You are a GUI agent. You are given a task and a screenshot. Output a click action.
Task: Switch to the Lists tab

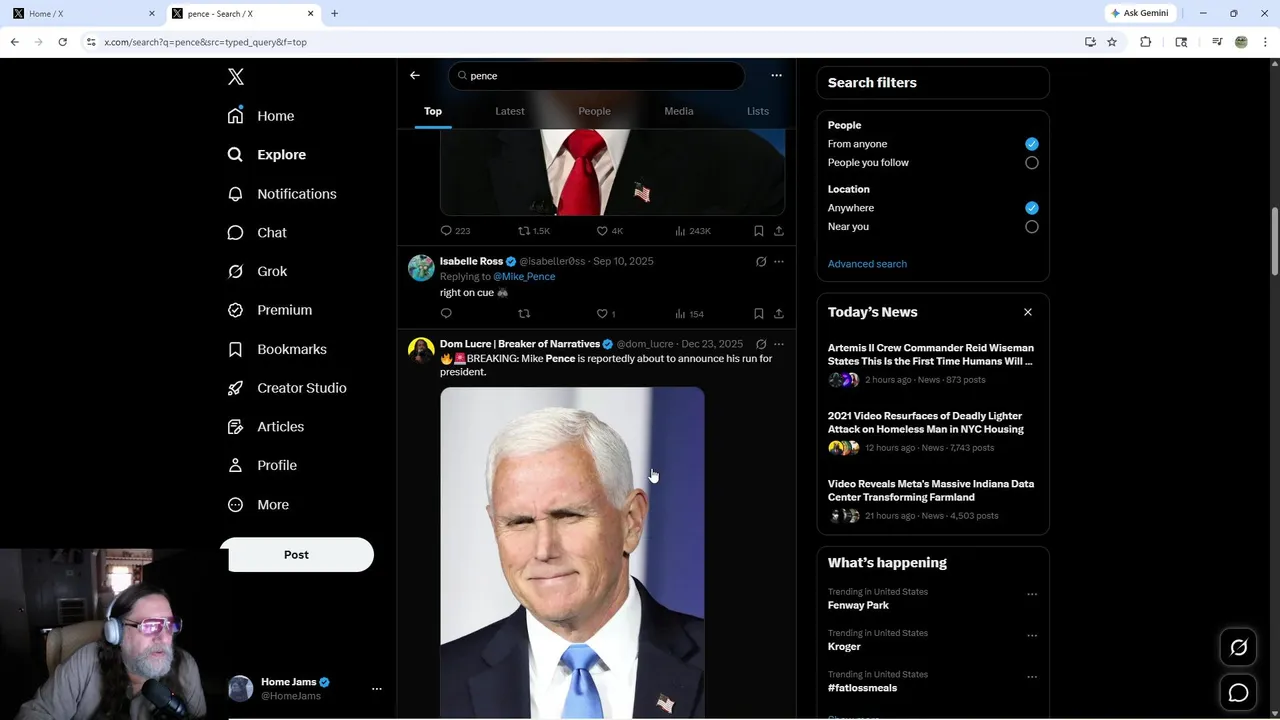pyautogui.click(x=758, y=111)
